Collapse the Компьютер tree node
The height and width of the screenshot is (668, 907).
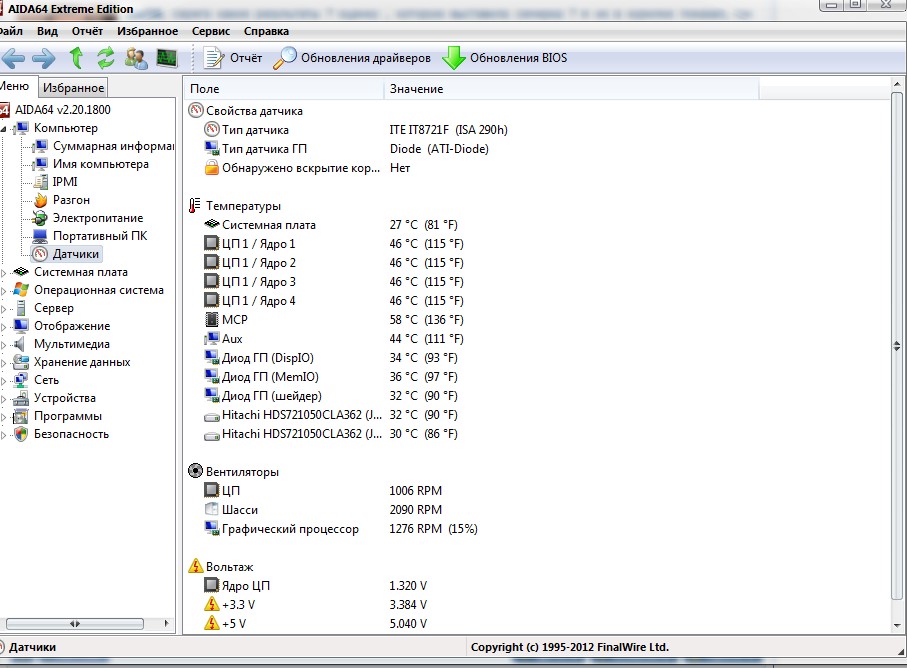[x=3, y=128]
